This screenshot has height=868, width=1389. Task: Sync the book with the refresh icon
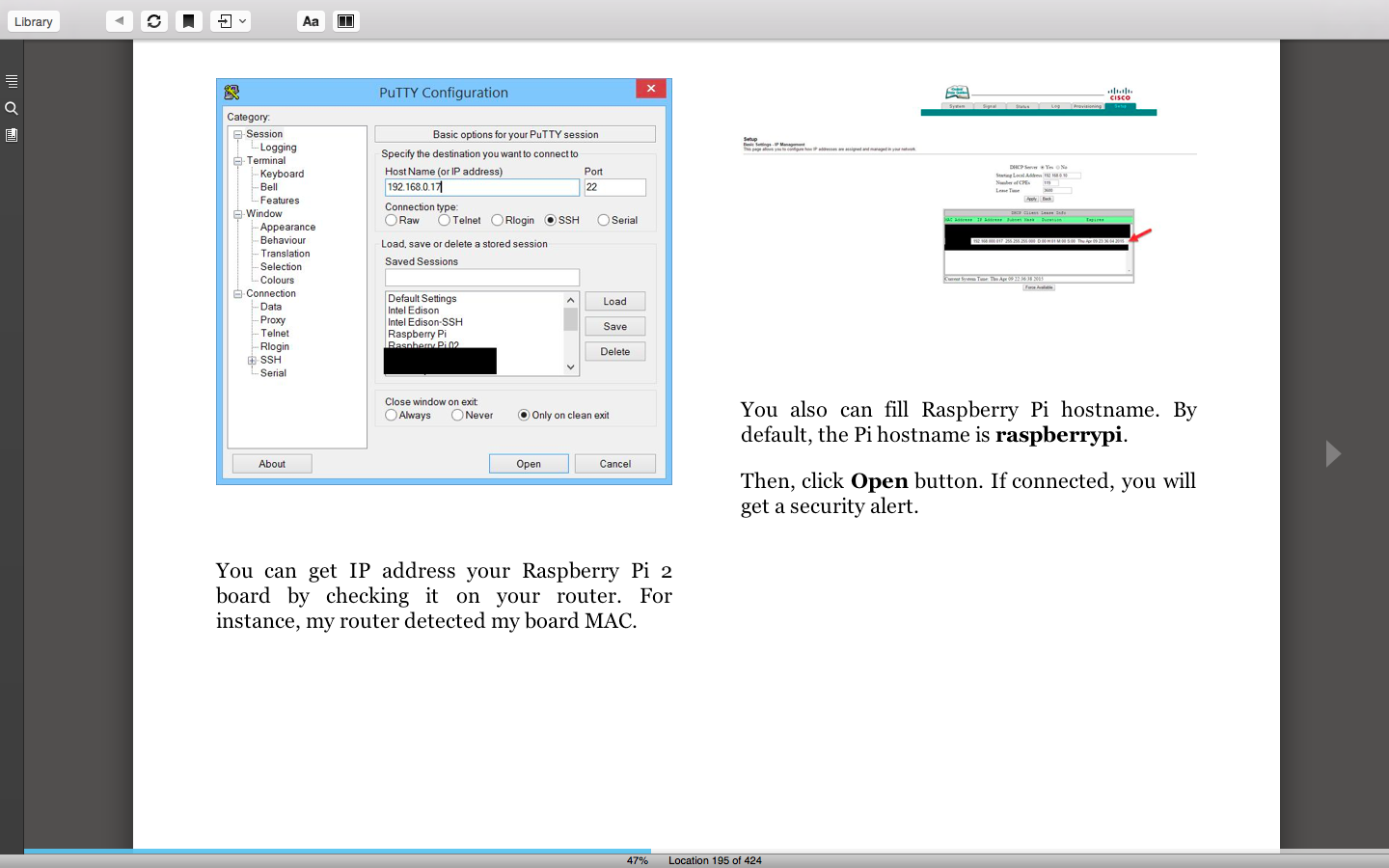[x=154, y=21]
